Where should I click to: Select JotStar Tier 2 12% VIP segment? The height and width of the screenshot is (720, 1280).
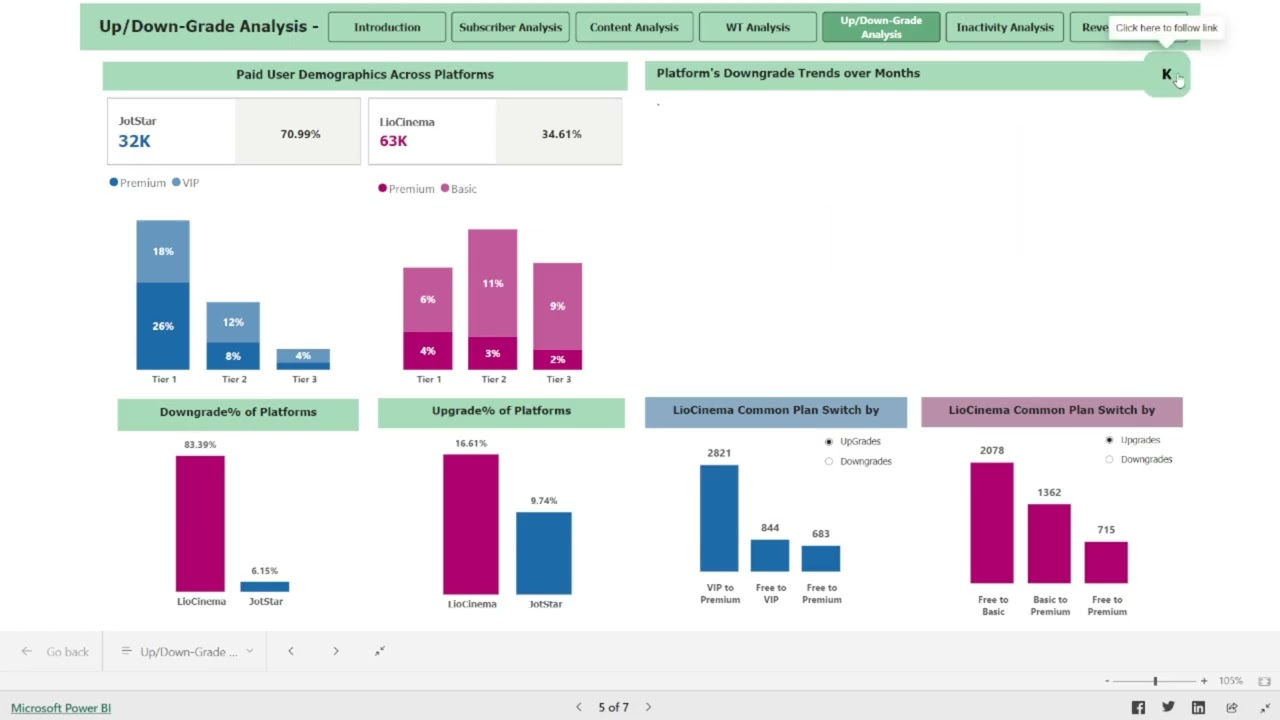coord(233,322)
